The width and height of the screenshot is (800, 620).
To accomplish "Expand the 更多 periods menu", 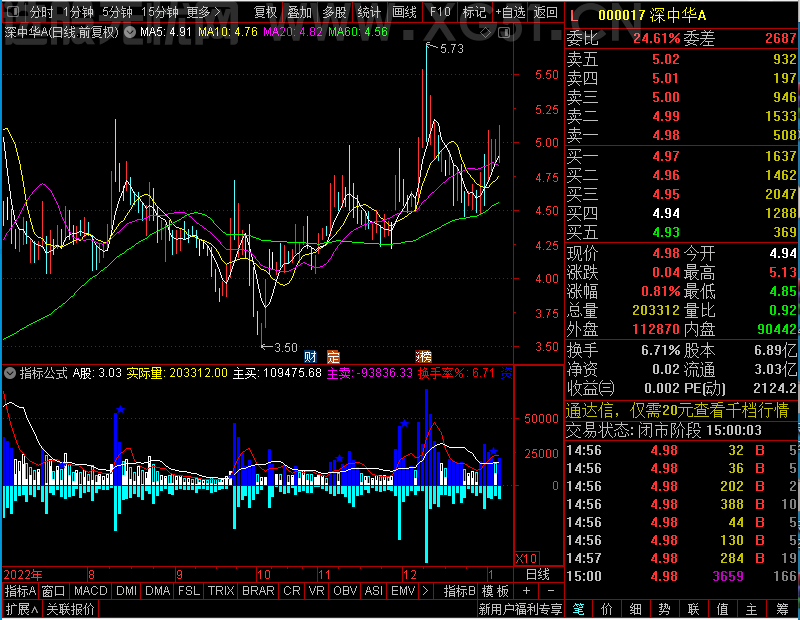I will pos(204,12).
